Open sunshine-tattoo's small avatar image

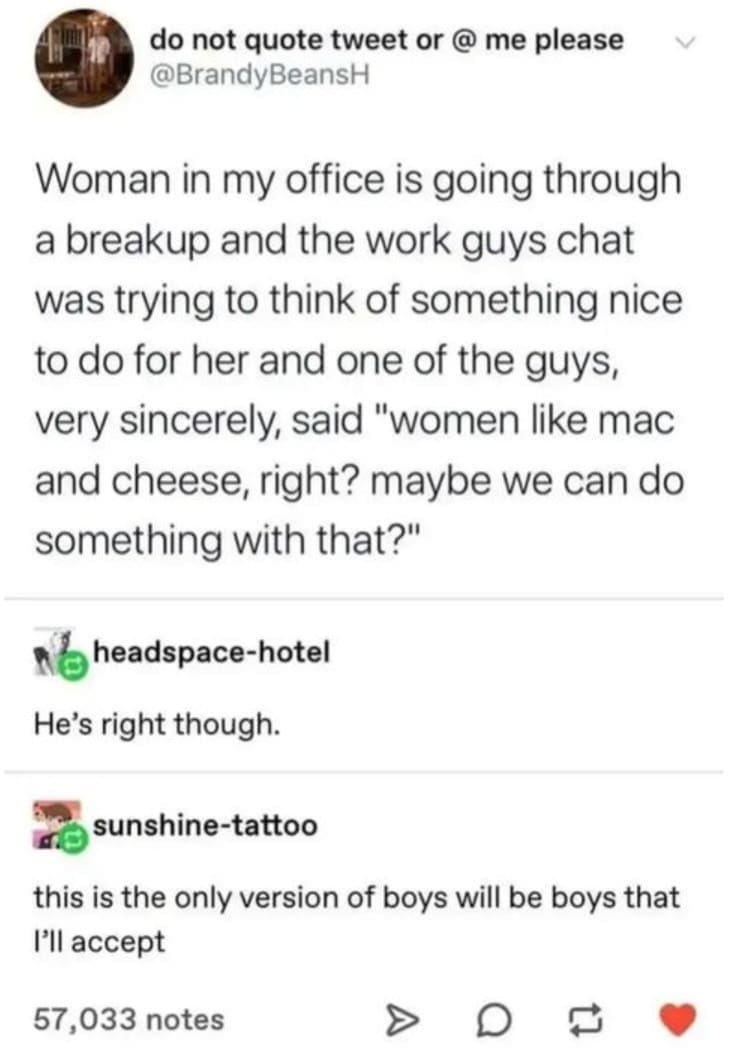point(56,824)
